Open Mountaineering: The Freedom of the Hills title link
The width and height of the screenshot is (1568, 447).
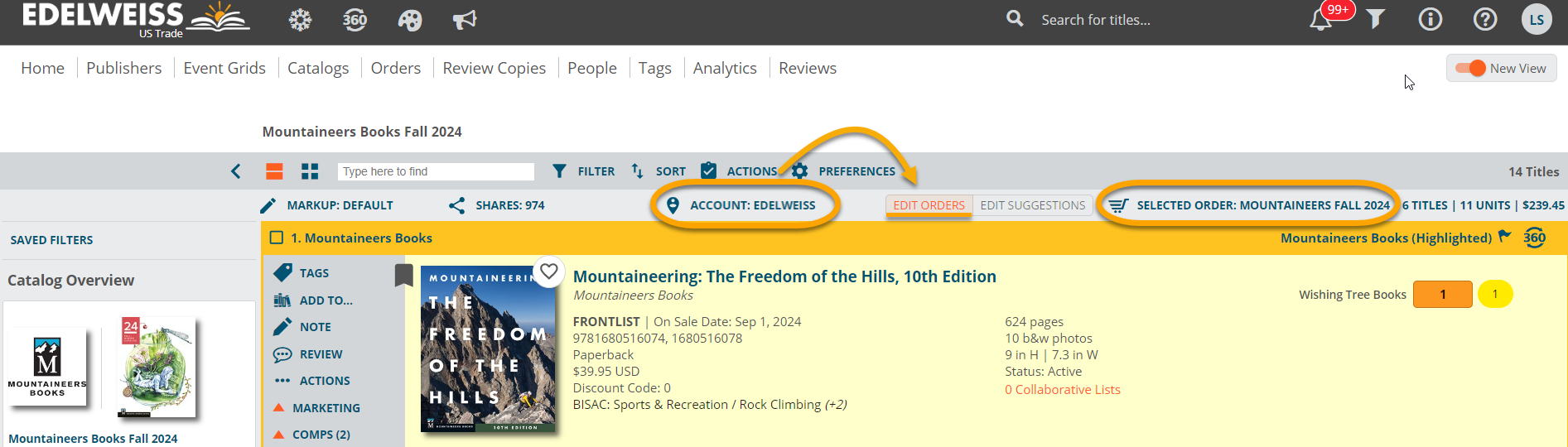coord(784,276)
